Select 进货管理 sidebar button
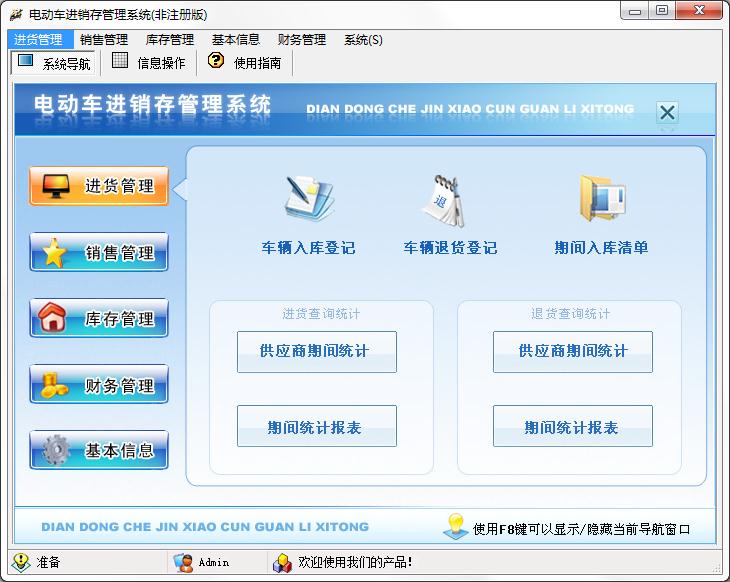 (99, 186)
